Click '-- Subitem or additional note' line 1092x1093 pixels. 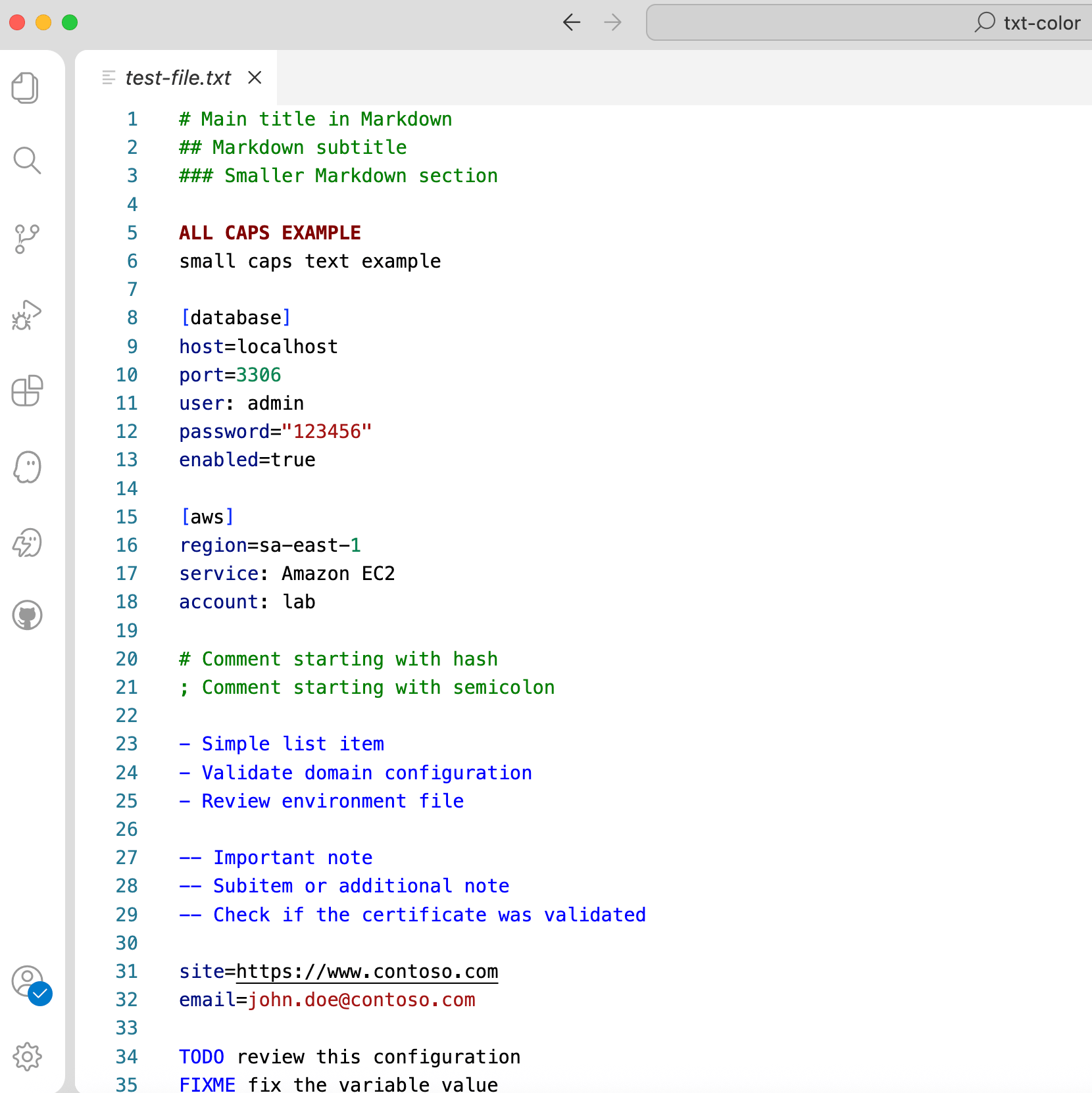coord(344,886)
